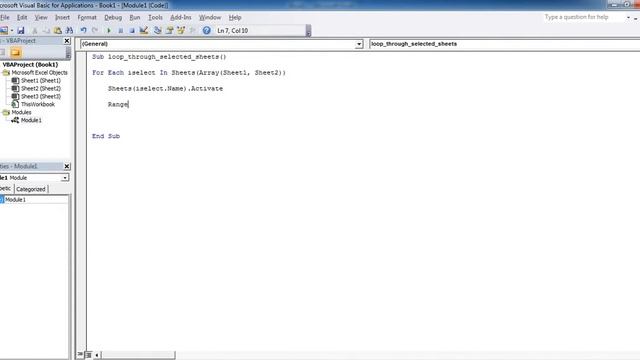The image size is (640, 360).
Task: Click the 'Range' word in code
Action: (x=118, y=104)
